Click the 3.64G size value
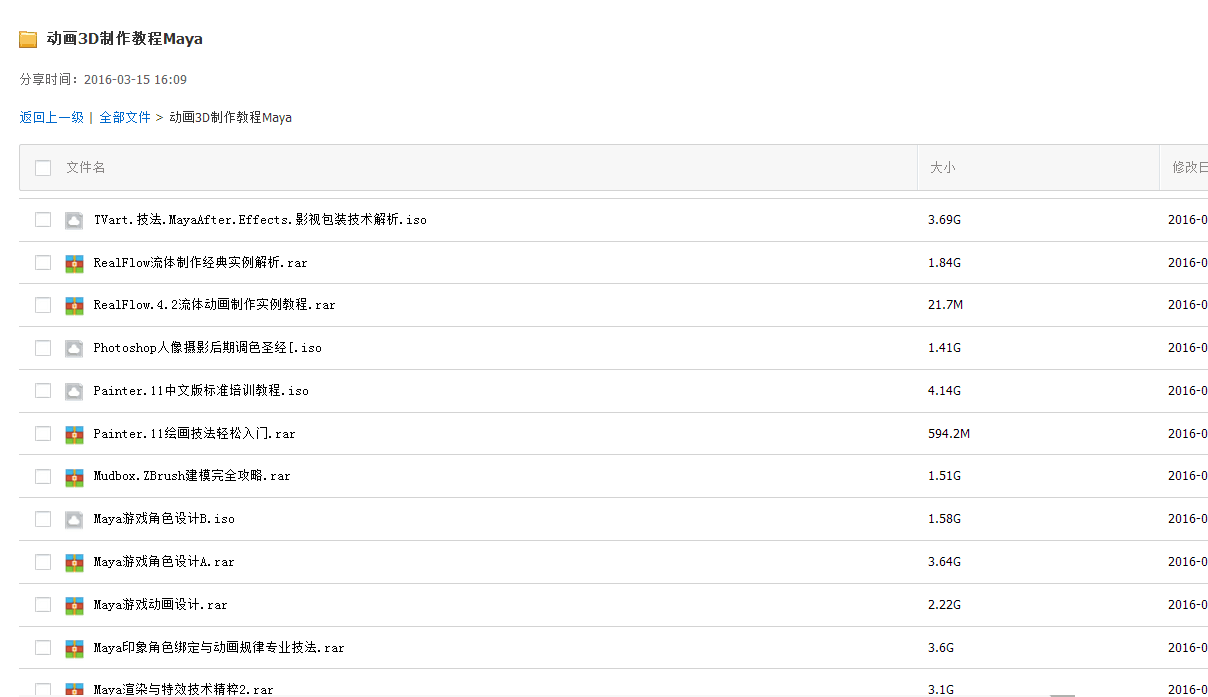Screen dimensions: 1208x697 click(x=944, y=562)
